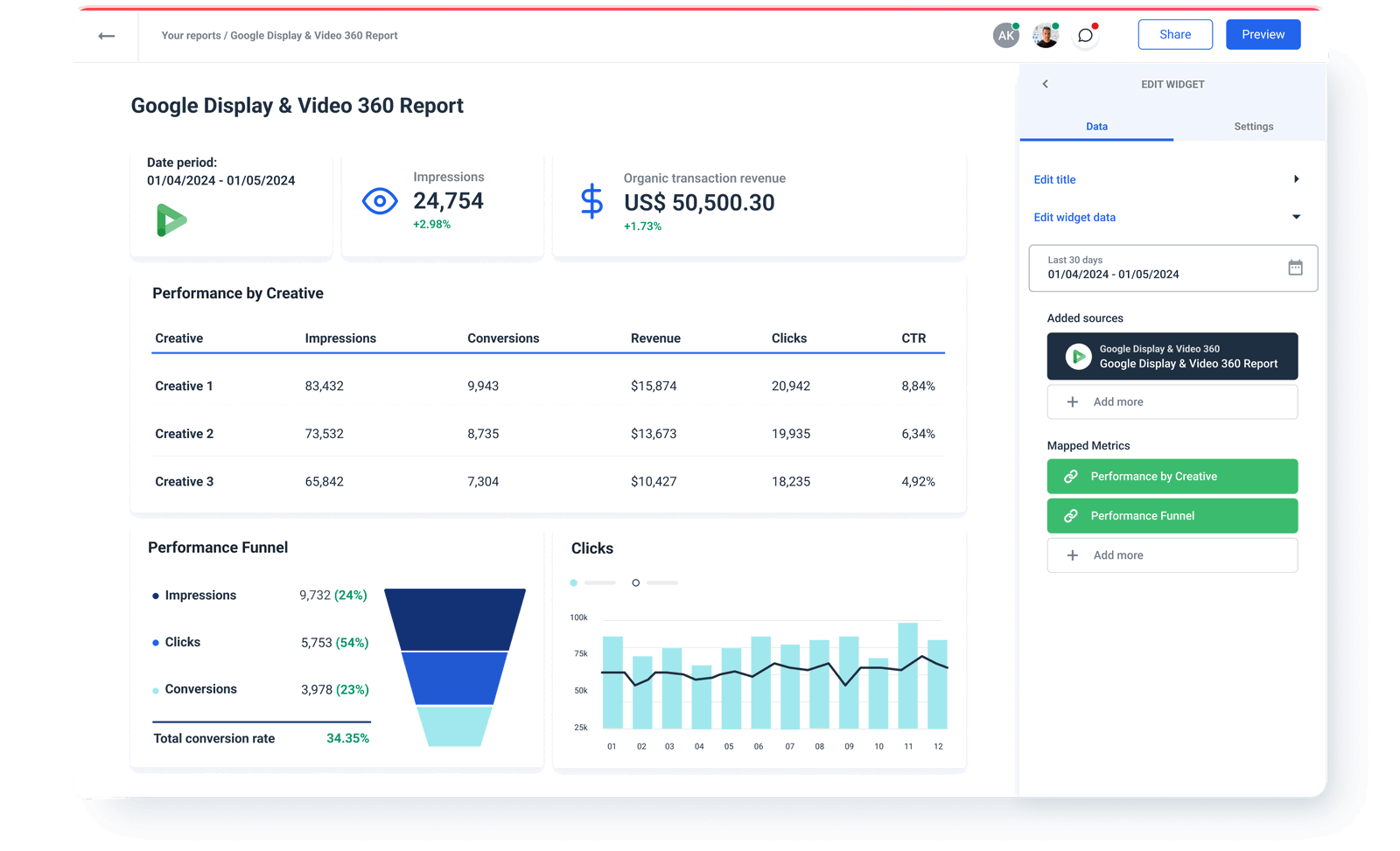Open report preview with the Preview button
Viewport: 1400px width, 851px height.
[x=1263, y=34]
